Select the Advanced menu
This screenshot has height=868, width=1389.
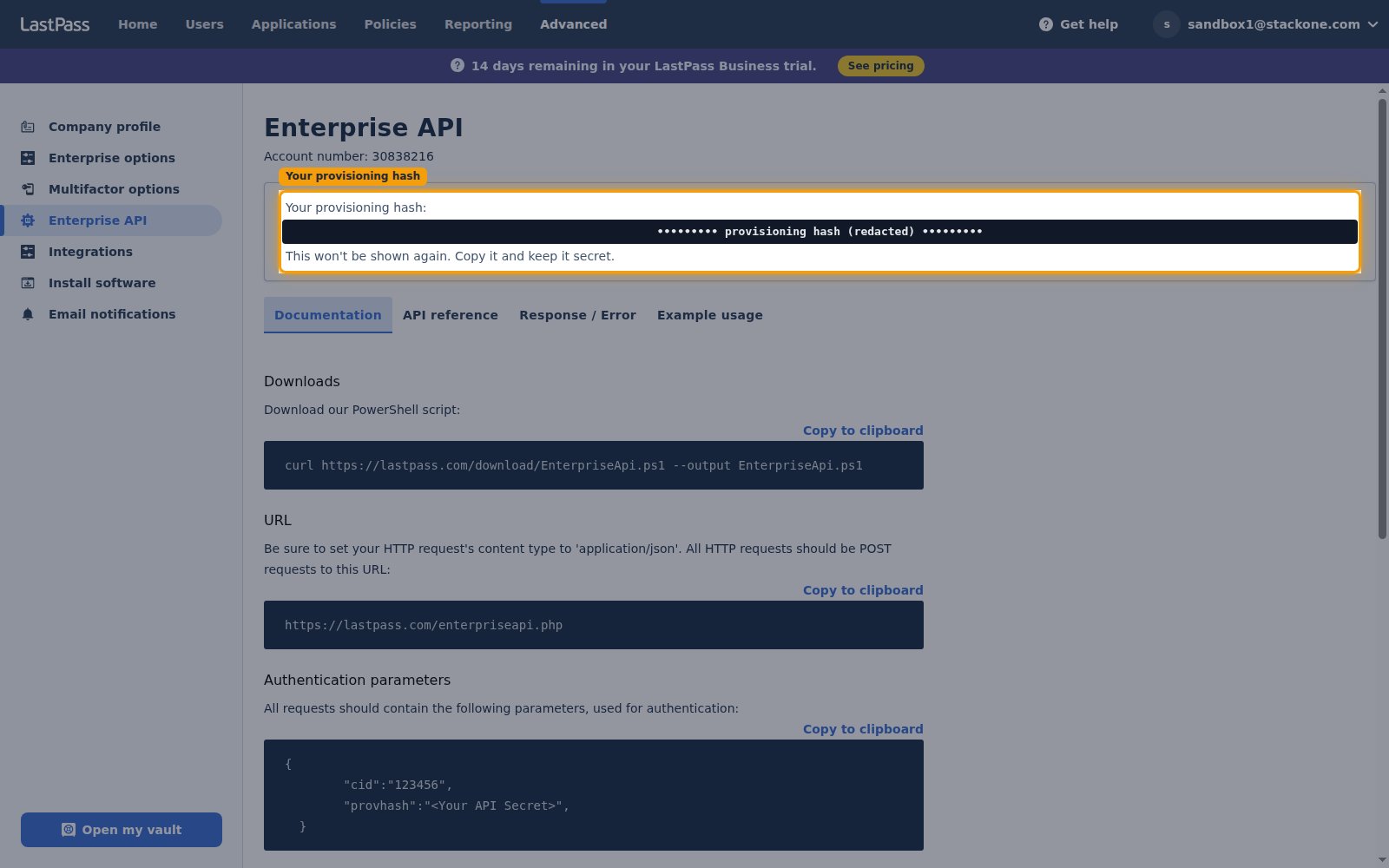coord(574,24)
